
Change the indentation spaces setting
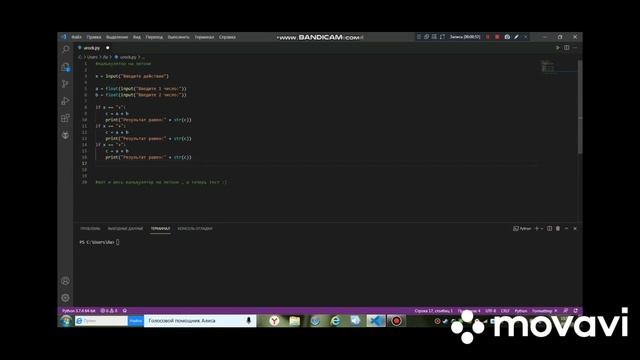coord(469,311)
